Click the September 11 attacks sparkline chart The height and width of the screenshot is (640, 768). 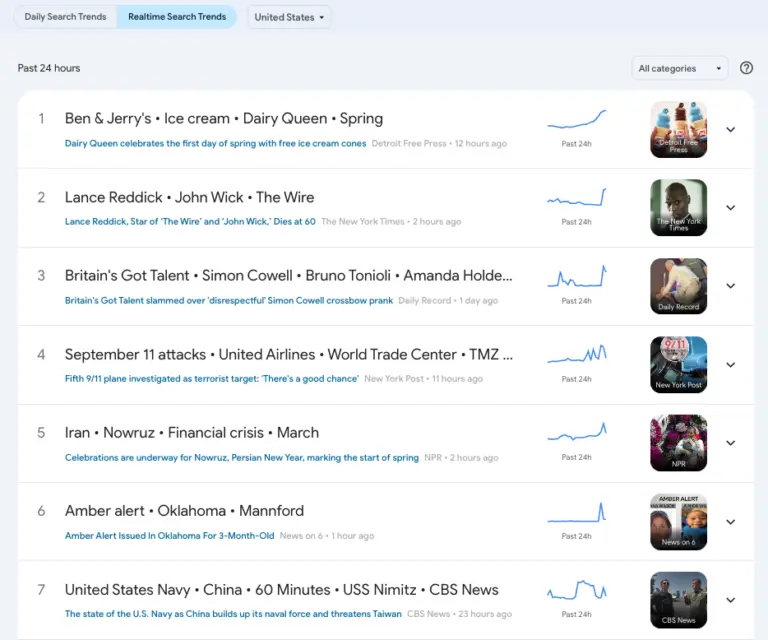576,354
